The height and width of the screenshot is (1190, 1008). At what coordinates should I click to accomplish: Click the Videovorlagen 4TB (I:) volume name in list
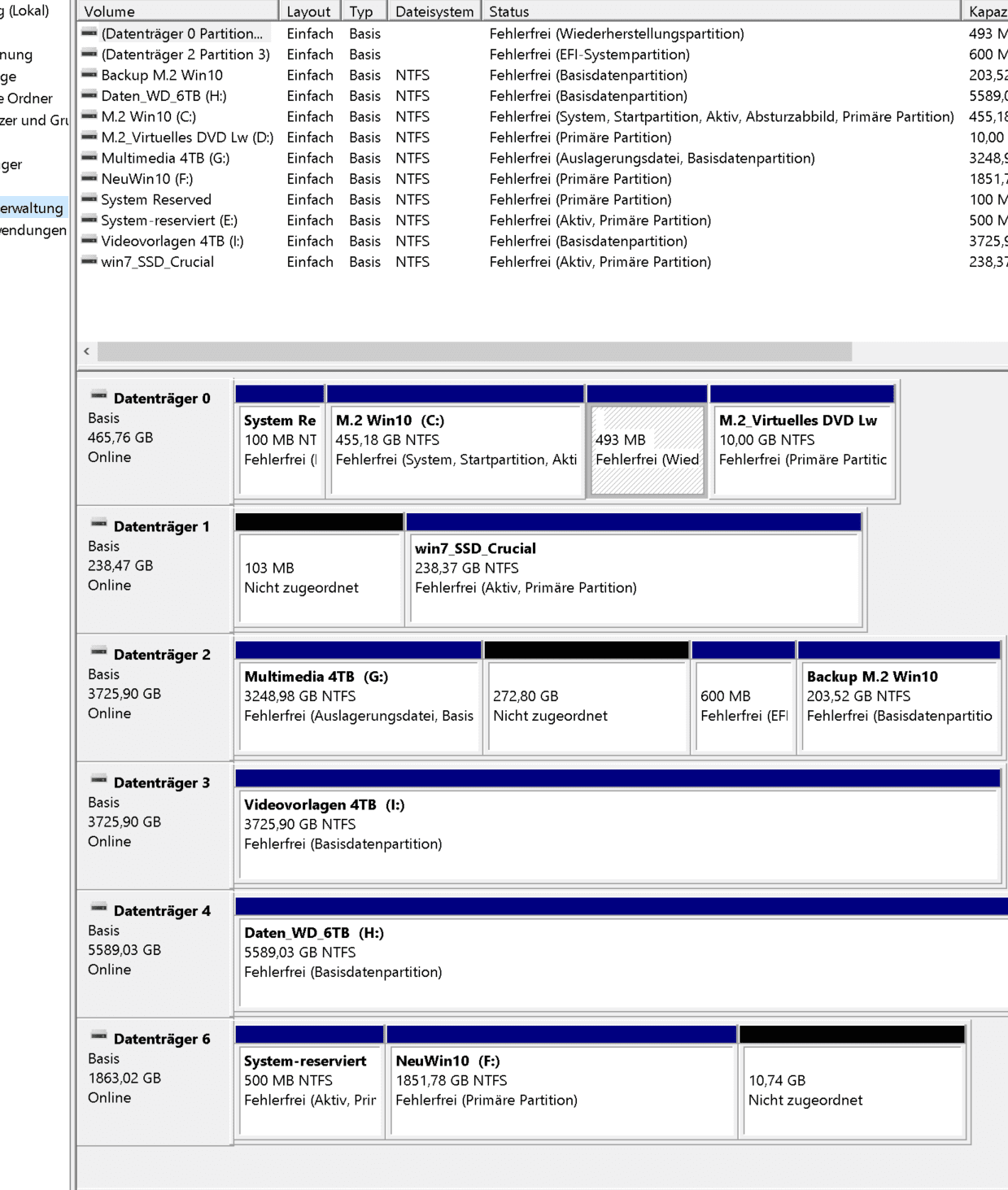pos(172,241)
